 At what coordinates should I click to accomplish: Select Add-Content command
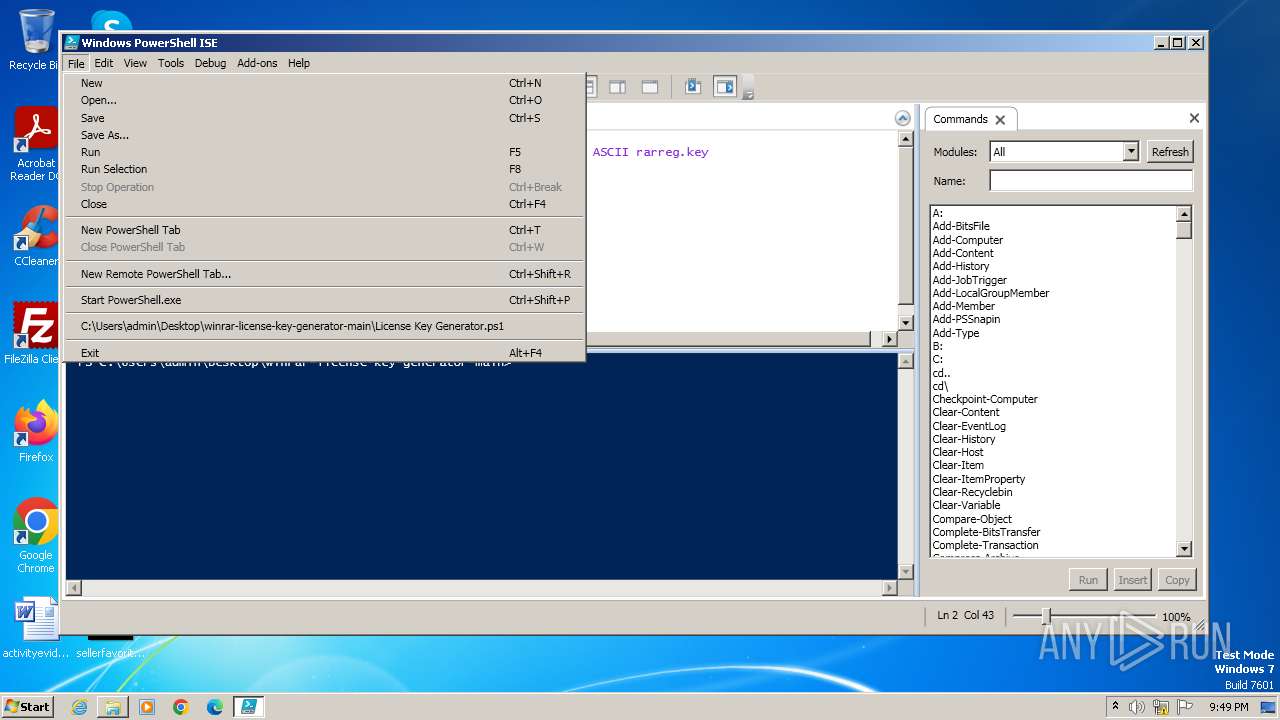(x=963, y=253)
